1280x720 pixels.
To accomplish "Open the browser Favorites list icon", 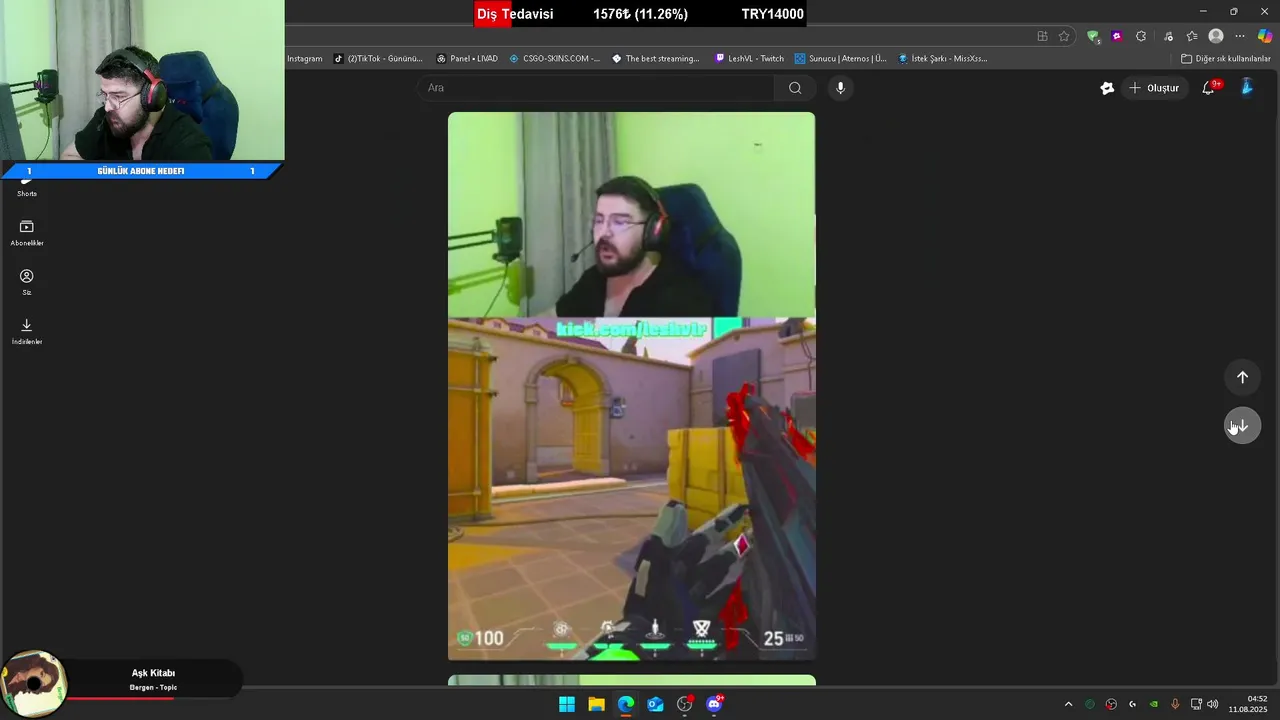I will tap(1192, 36).
